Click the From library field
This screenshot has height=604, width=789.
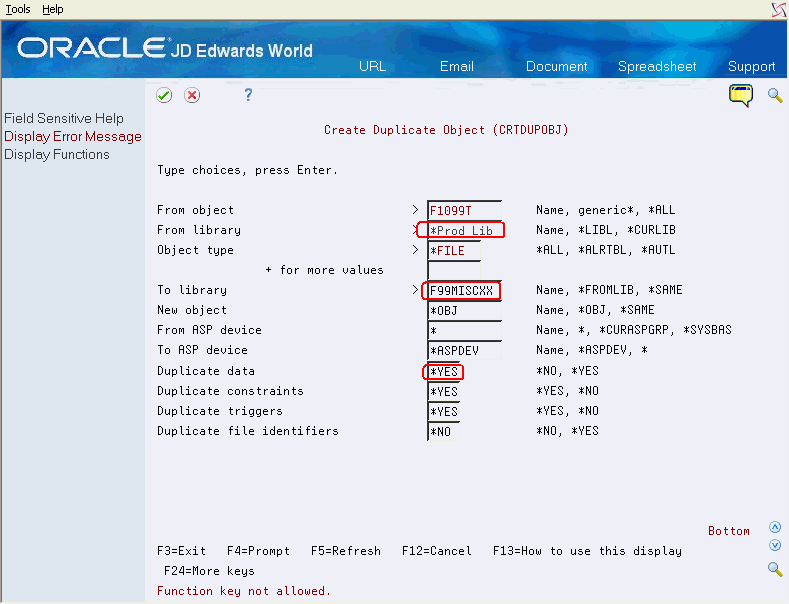click(x=464, y=231)
